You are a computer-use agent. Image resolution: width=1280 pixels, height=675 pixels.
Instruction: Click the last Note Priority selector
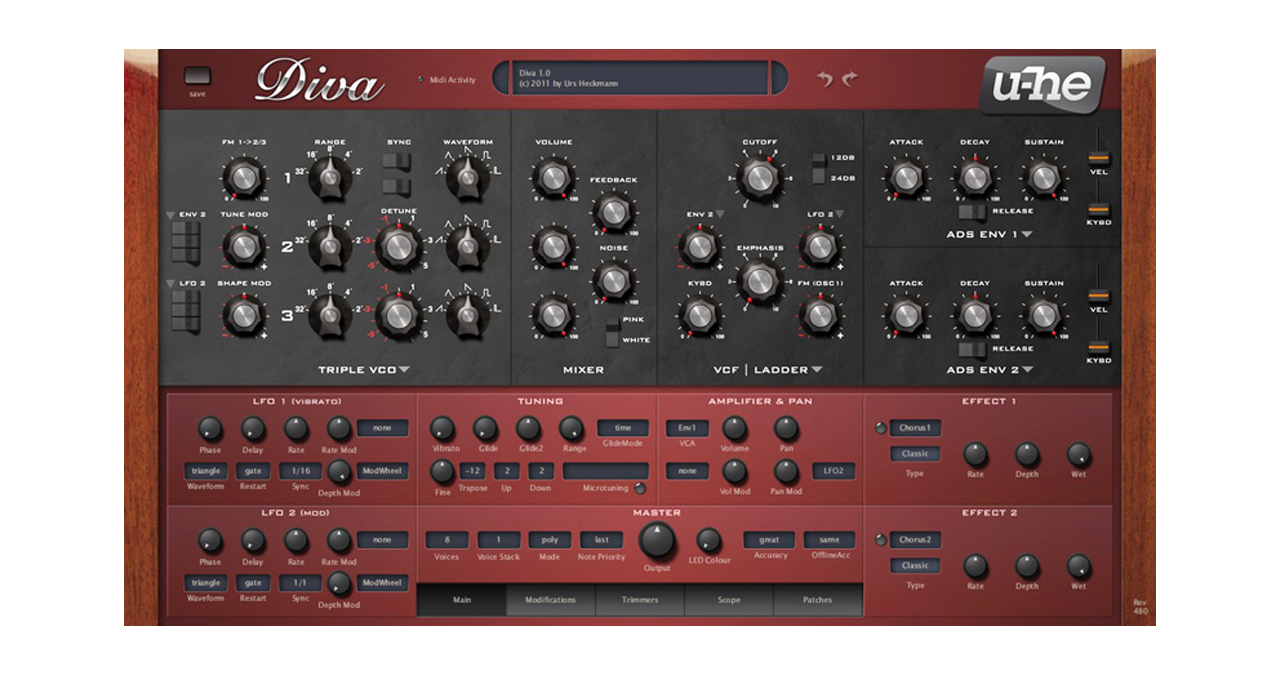602,540
